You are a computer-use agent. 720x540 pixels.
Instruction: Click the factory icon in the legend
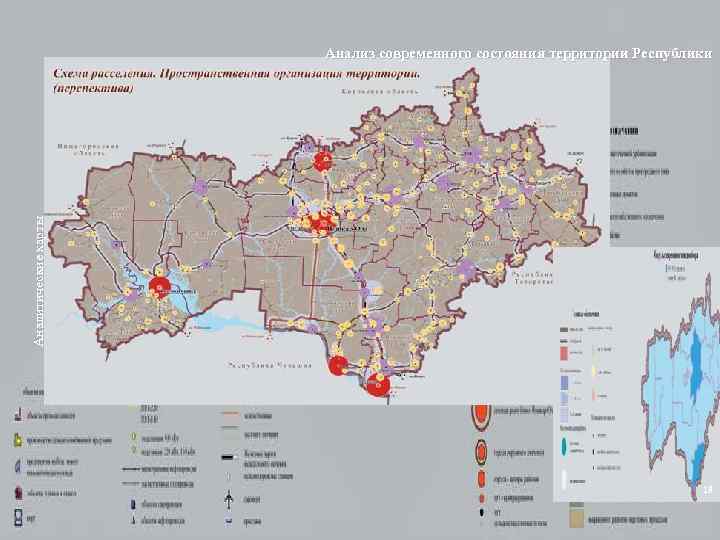18,415
